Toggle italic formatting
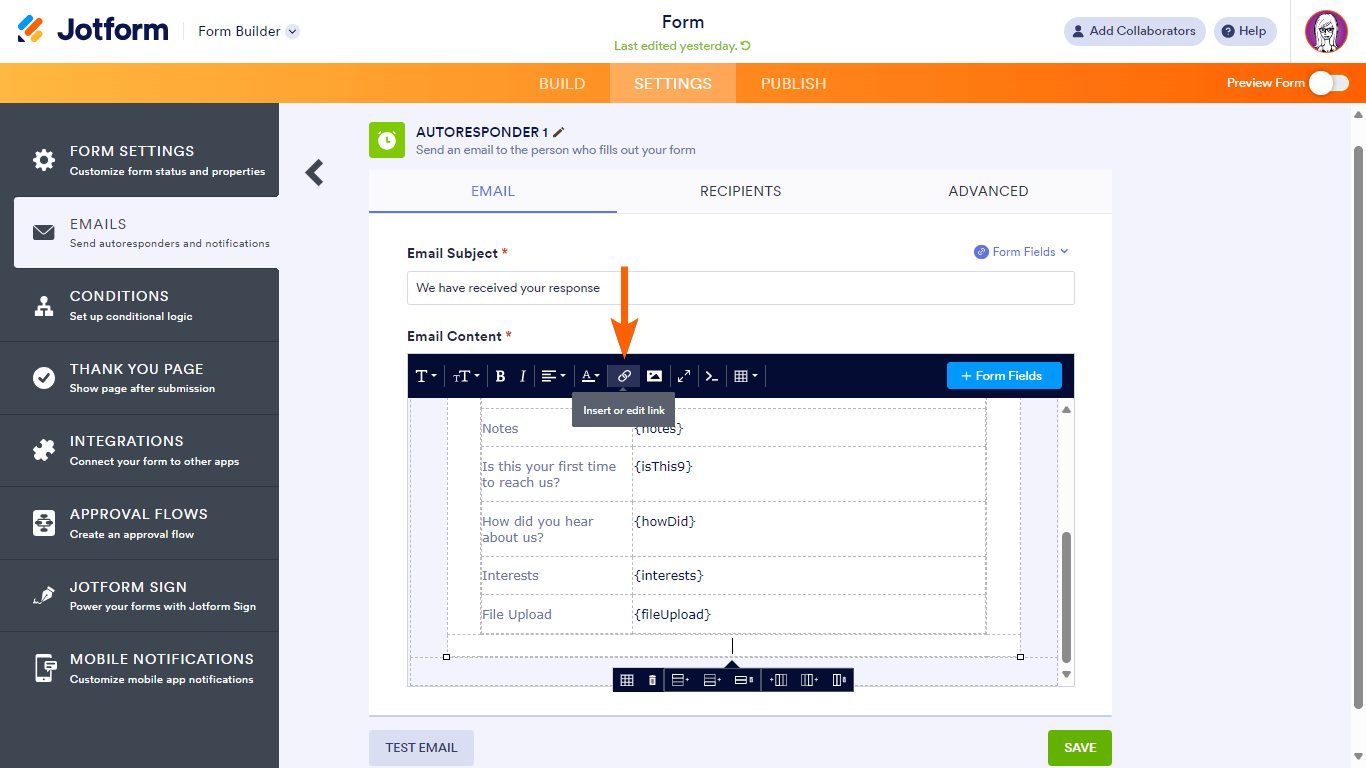The width and height of the screenshot is (1366, 768). click(522, 376)
